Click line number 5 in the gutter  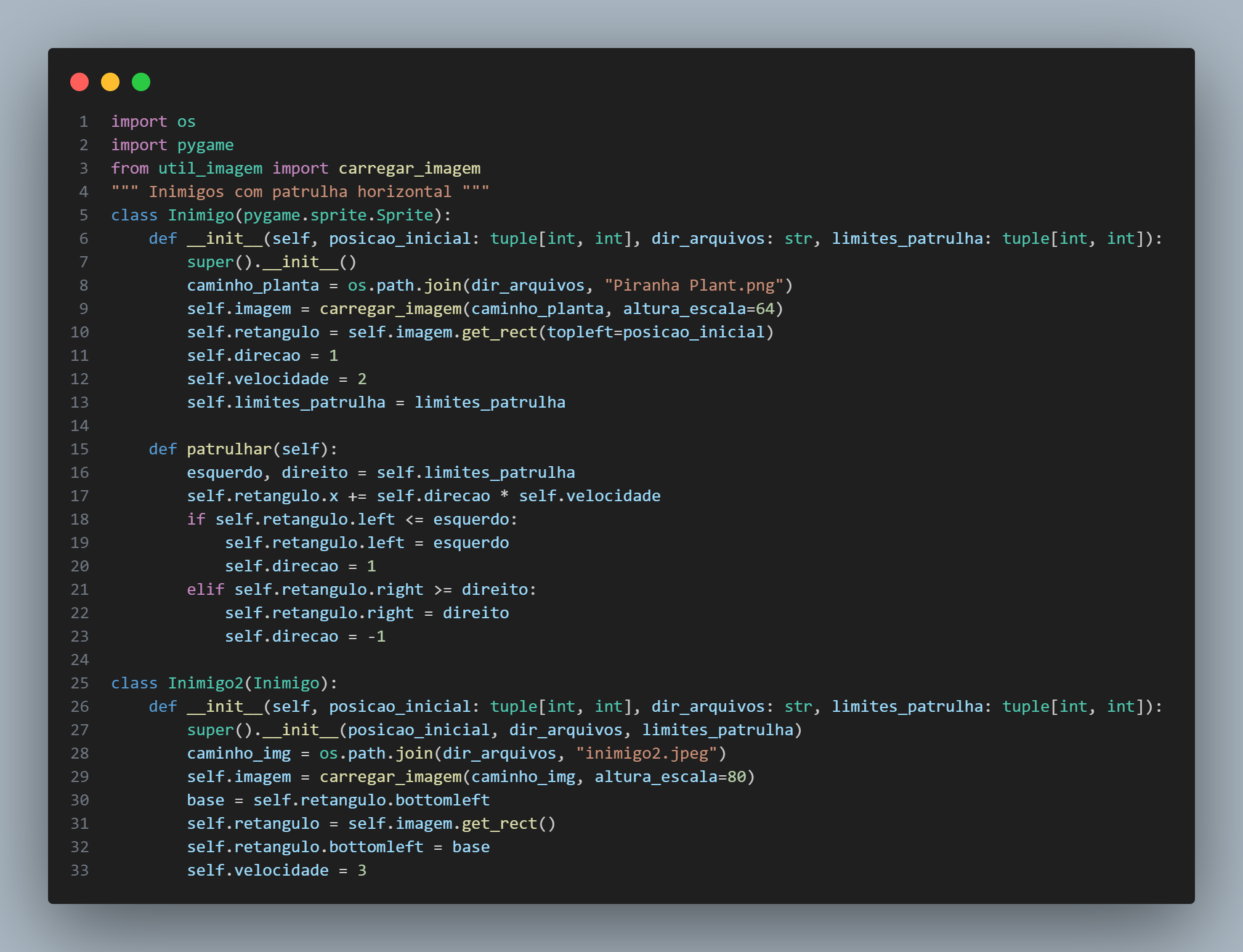coord(83,215)
